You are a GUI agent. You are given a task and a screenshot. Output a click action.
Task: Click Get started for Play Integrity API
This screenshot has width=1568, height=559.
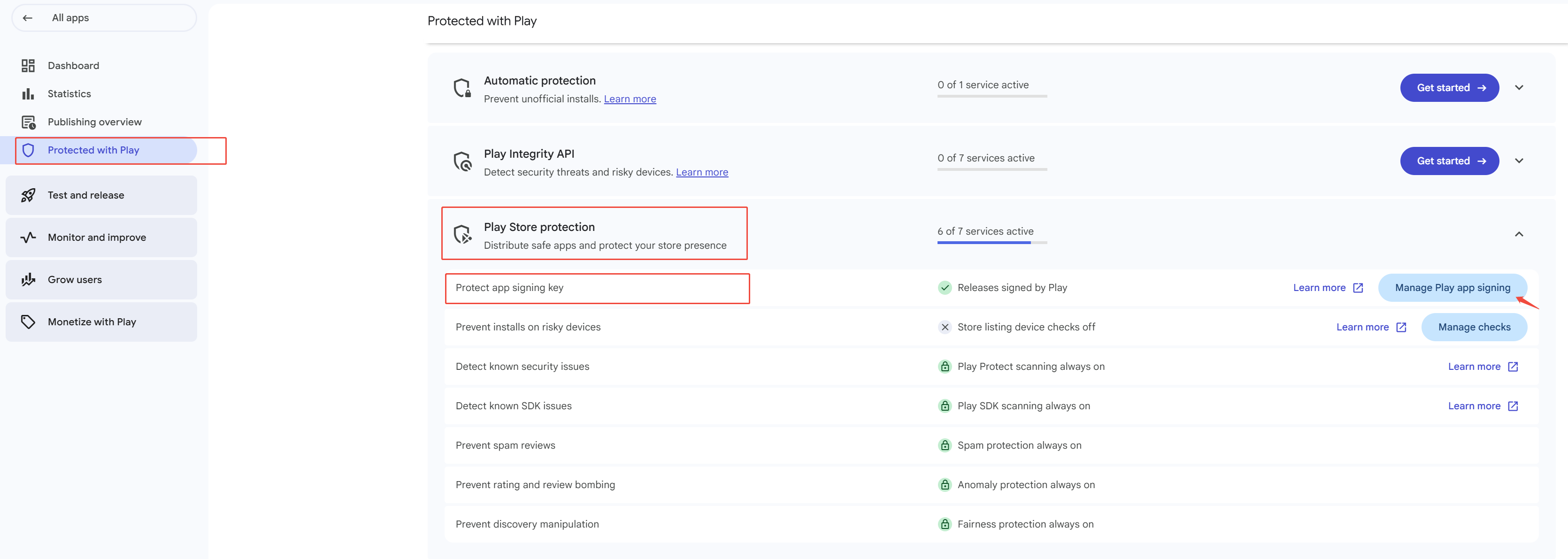1449,161
